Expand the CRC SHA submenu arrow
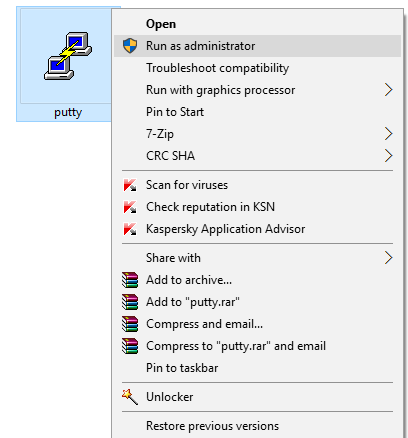This screenshot has height=438, width=408. [x=388, y=156]
